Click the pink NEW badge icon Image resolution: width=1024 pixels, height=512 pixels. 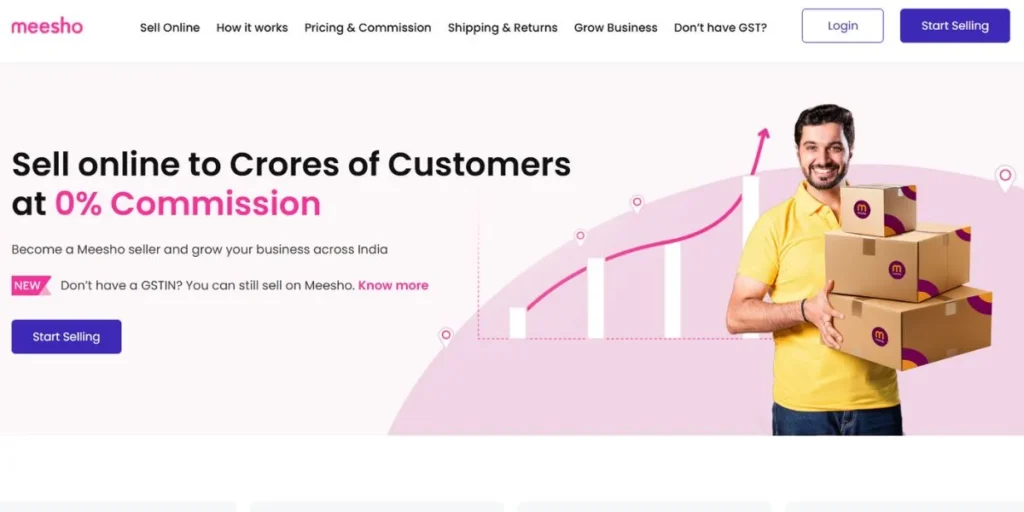coord(31,285)
